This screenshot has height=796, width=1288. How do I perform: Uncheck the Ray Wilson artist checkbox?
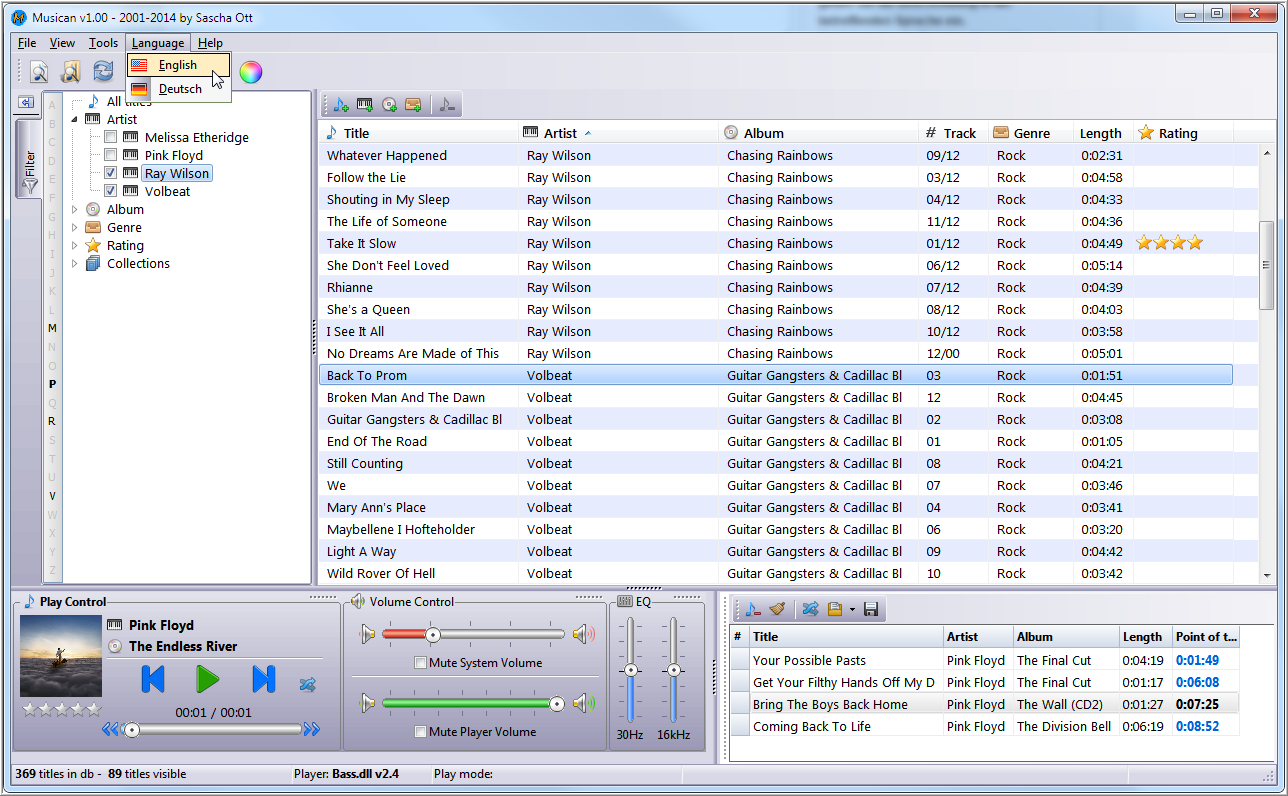(x=111, y=173)
